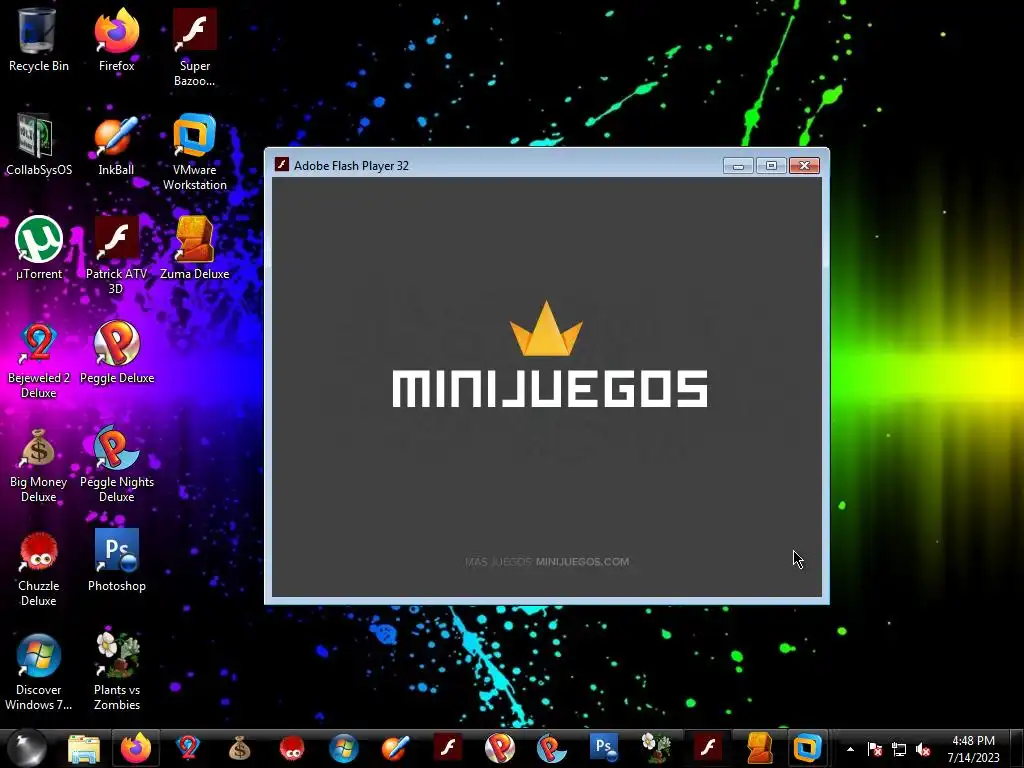The image size is (1024, 768).
Task: Click the active Adobe Flash Player taskbar button
Action: [708, 748]
